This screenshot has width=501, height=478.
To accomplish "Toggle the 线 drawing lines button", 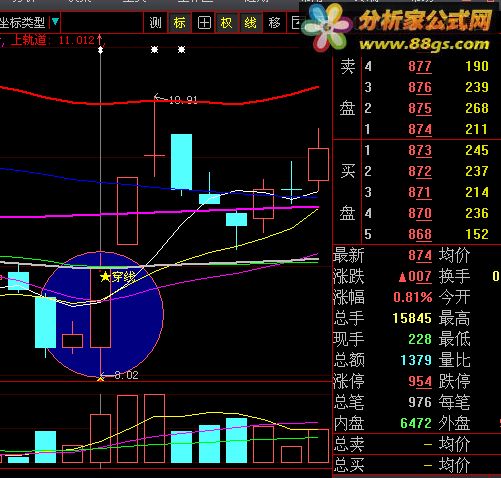I will click(250, 23).
